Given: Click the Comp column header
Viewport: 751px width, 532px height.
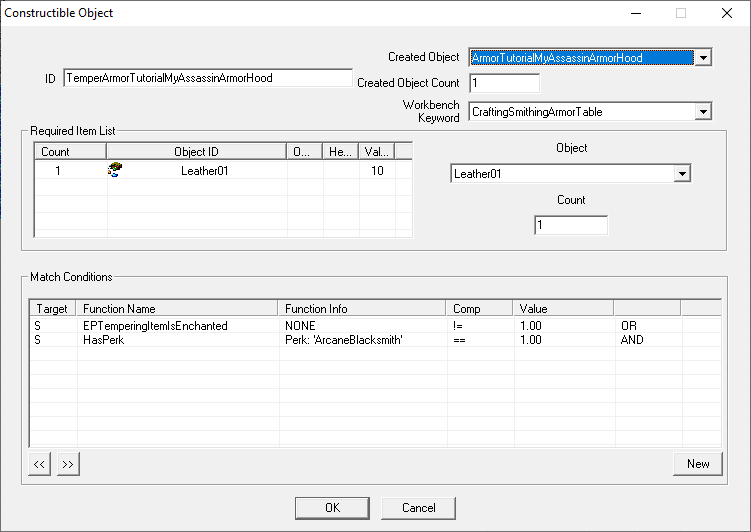Looking at the screenshot, I should pyautogui.click(x=479, y=308).
